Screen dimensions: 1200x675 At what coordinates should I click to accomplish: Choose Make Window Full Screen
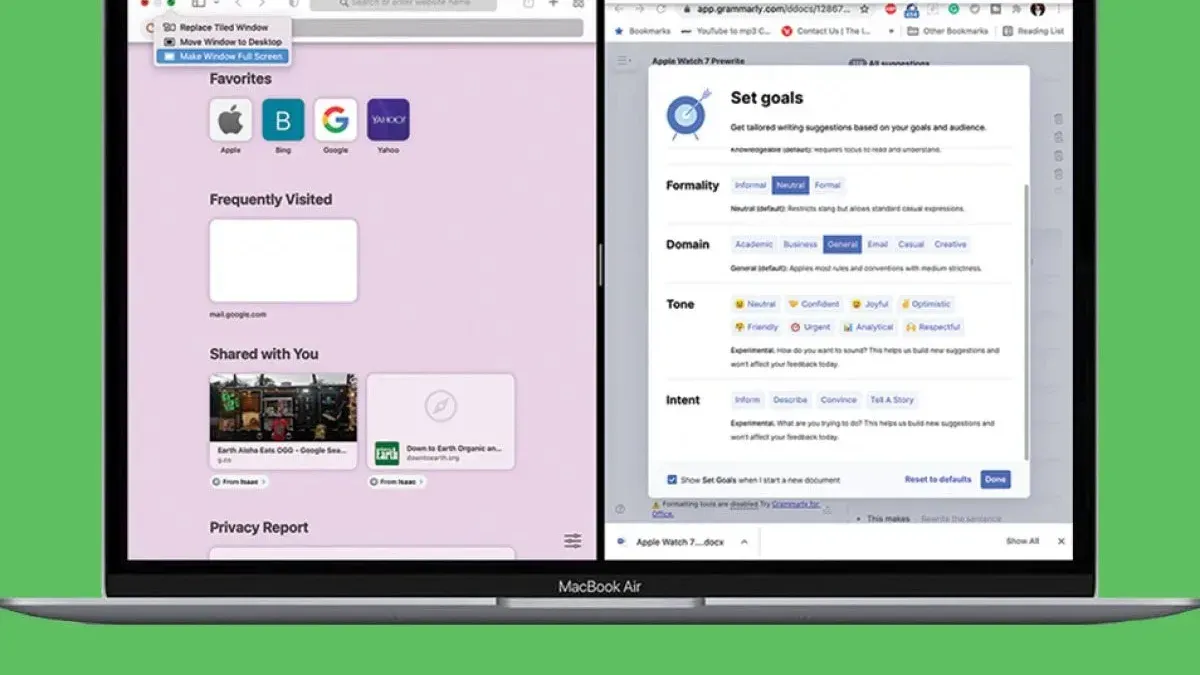pyautogui.click(x=224, y=56)
